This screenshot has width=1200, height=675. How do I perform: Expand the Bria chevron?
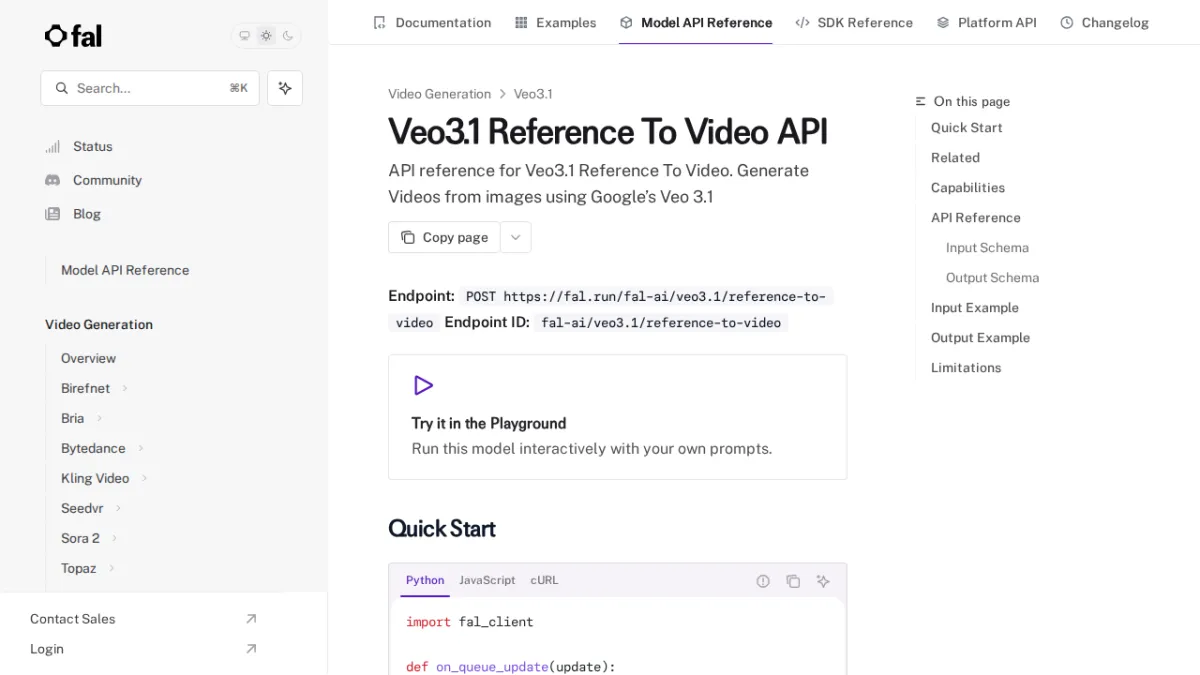click(x=99, y=418)
